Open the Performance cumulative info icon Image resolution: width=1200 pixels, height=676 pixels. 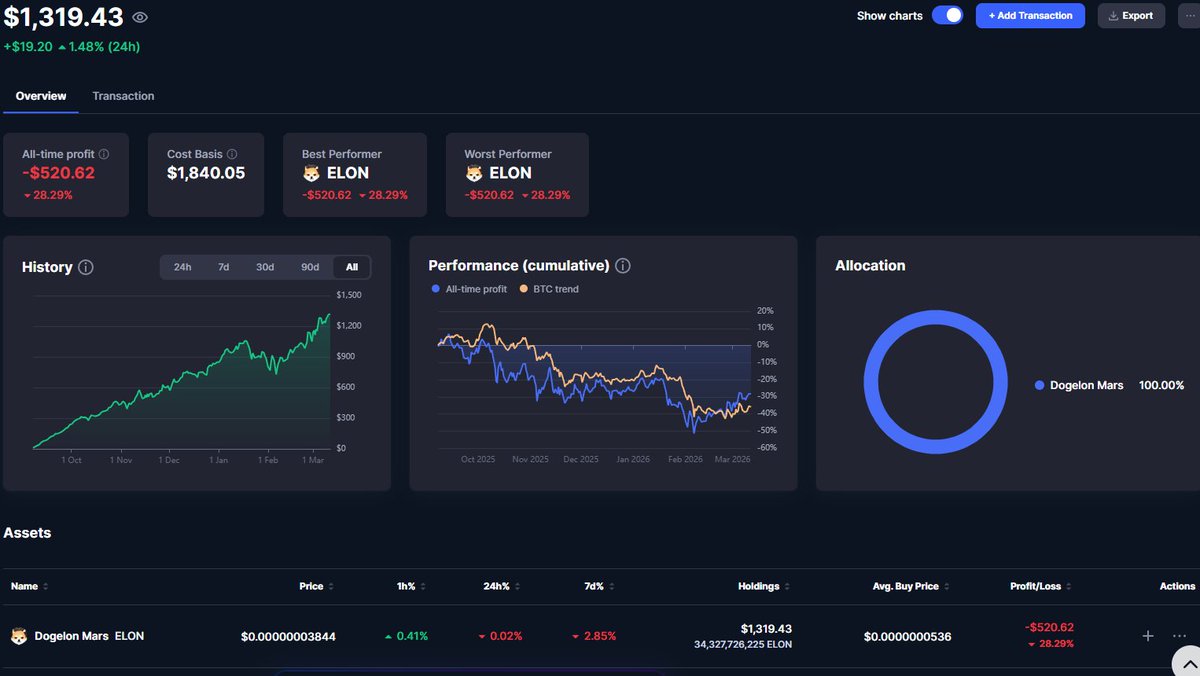[x=623, y=266]
